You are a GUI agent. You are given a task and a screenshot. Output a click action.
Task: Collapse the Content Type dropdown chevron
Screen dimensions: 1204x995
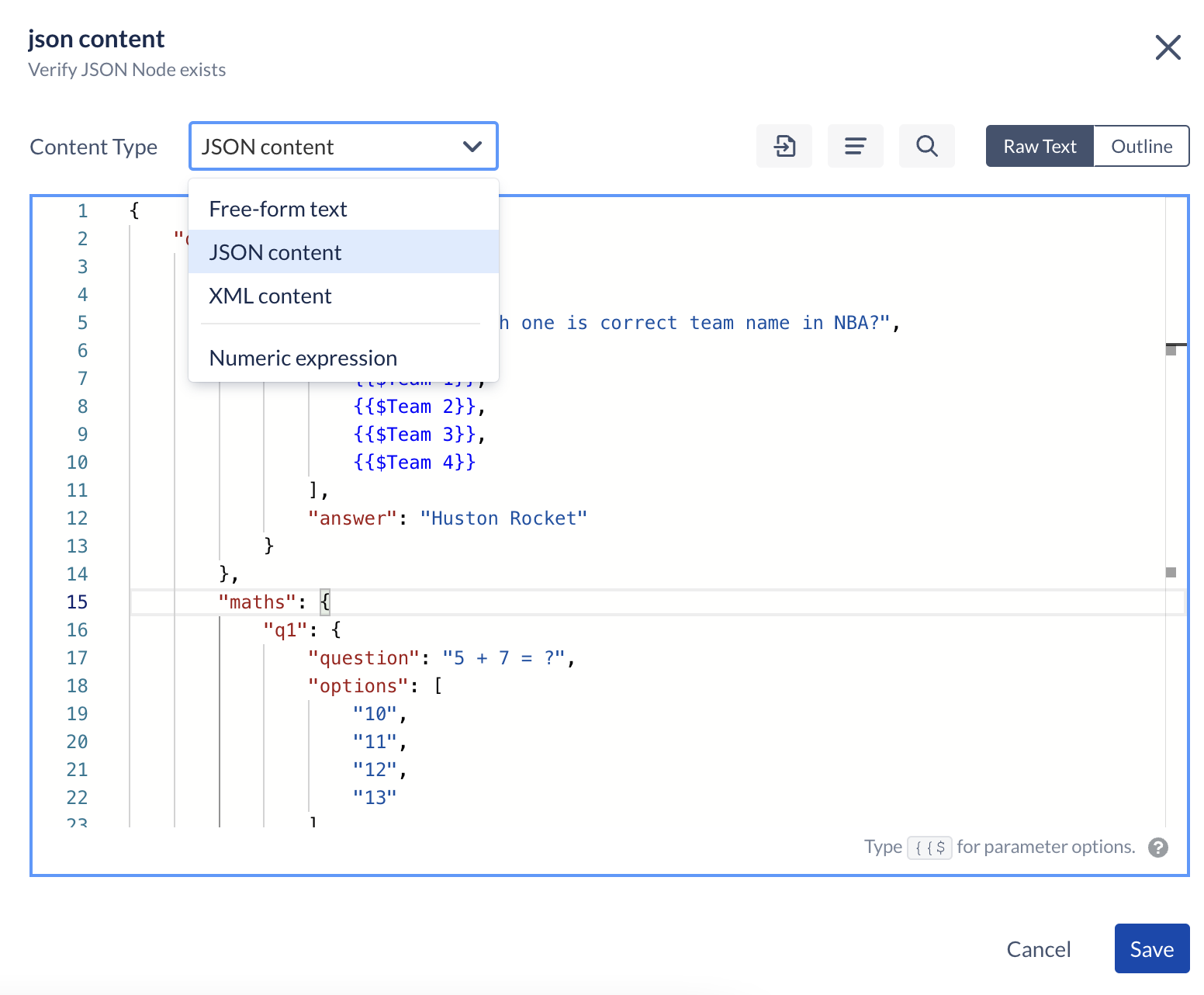pyautogui.click(x=472, y=146)
